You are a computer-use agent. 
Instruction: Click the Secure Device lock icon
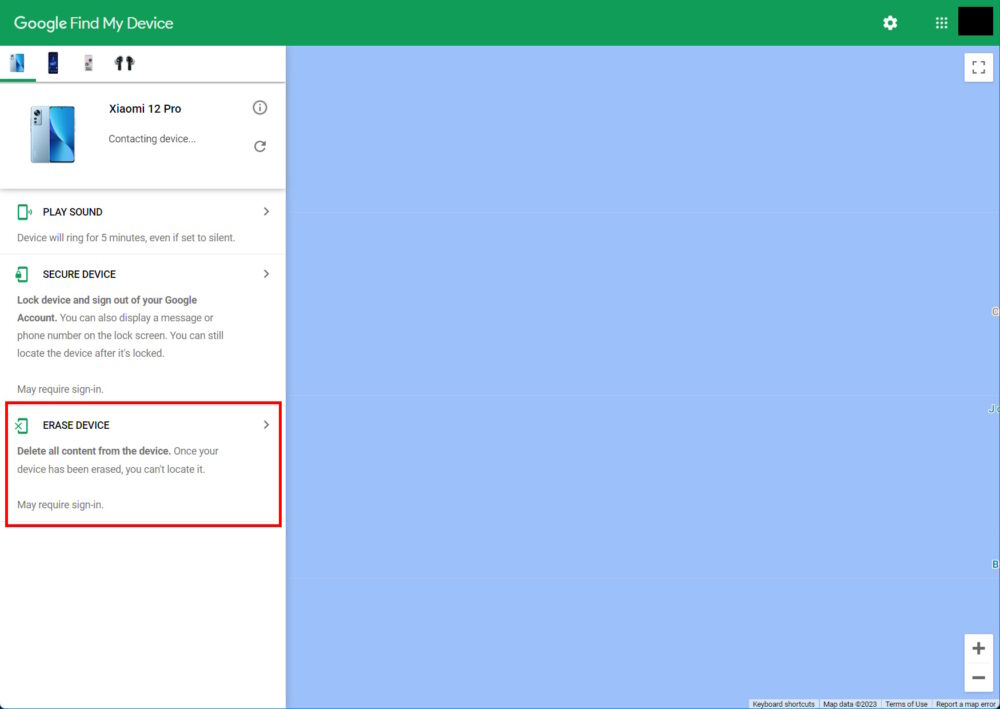pos(22,273)
